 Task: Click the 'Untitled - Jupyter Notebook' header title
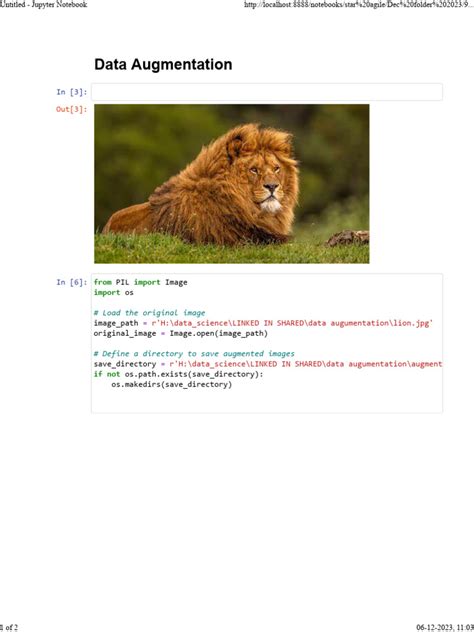[44, 5]
